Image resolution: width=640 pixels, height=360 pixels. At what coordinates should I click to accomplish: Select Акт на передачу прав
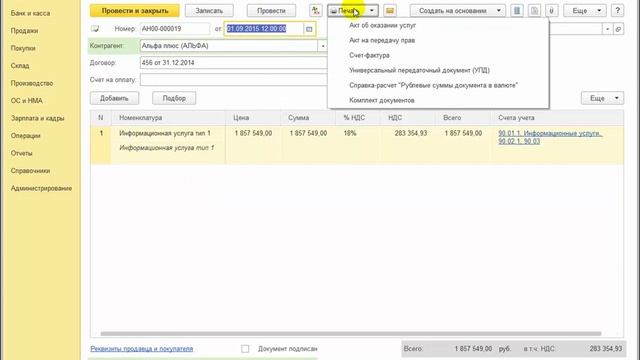[x=382, y=40]
